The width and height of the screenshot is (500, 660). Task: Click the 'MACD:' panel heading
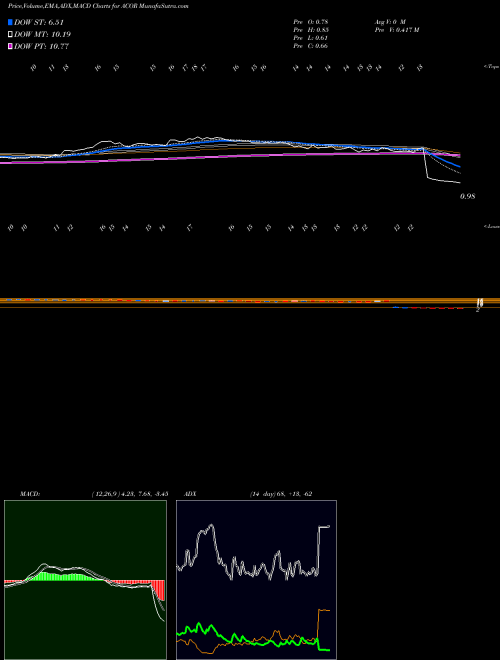[x=29, y=494]
